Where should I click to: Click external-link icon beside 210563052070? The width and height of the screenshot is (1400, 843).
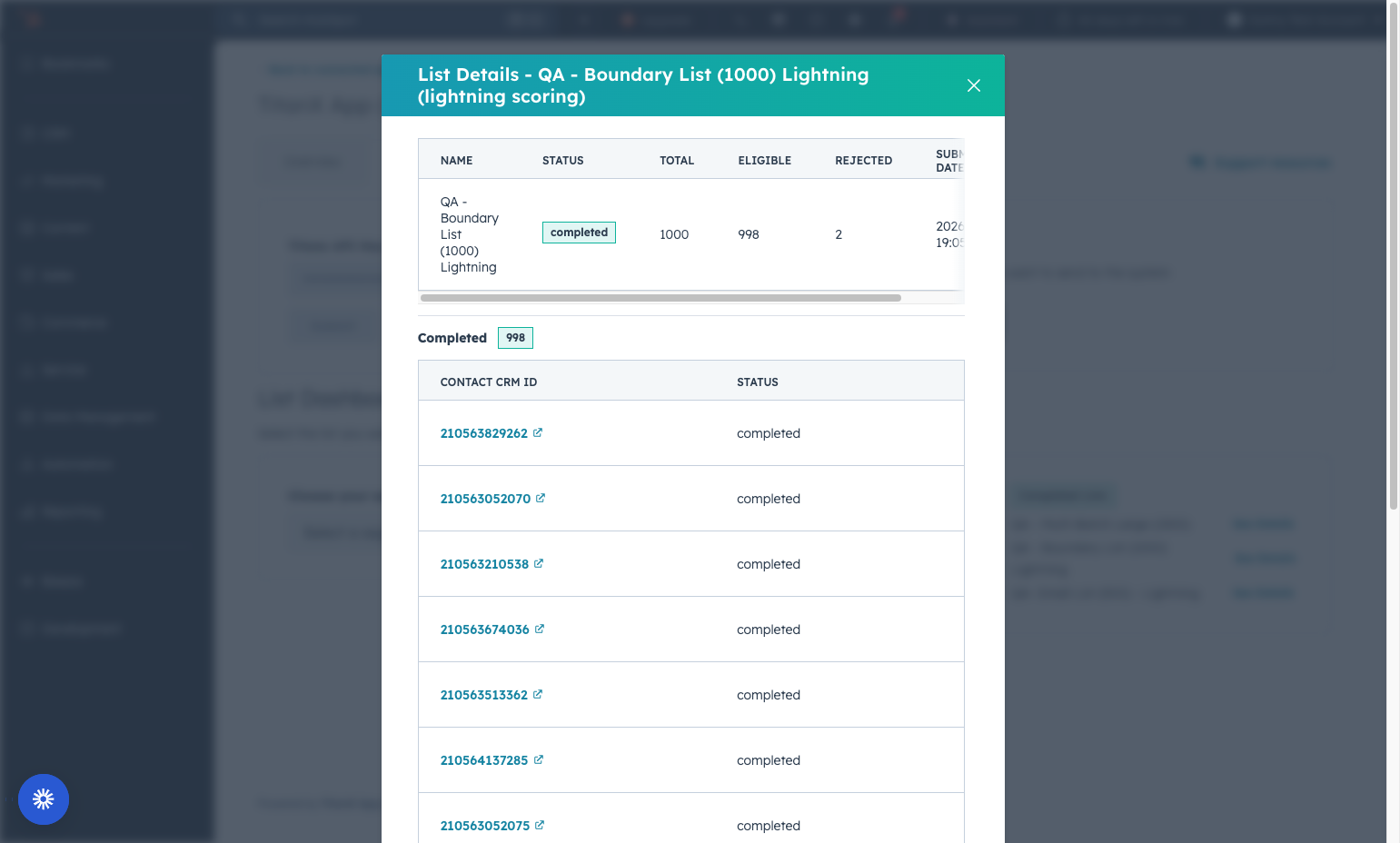(541, 498)
